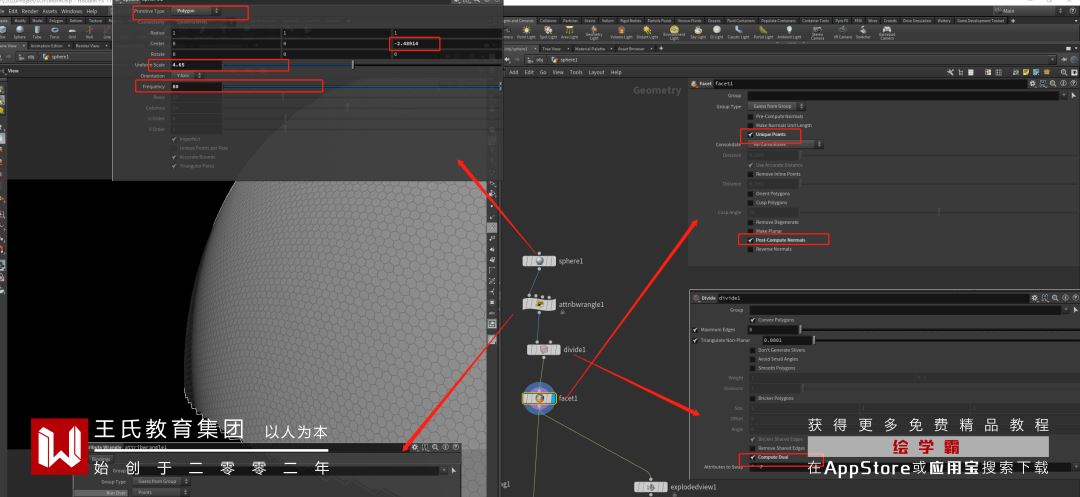Screen dimensions: 1080x497
Task: Toggle Post-Compute Normals checkbox
Action: point(751,240)
